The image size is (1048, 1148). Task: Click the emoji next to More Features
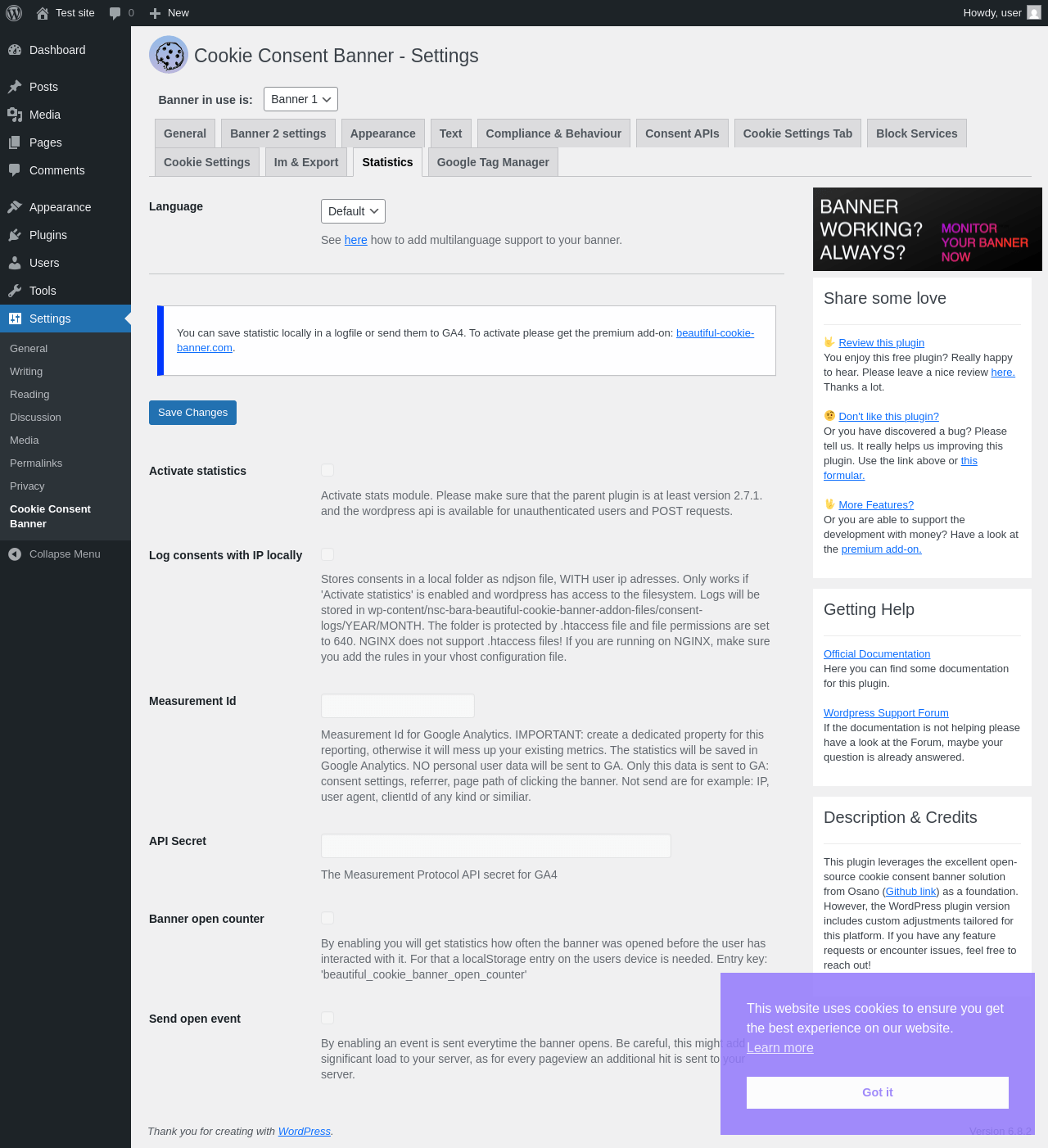pos(829,504)
